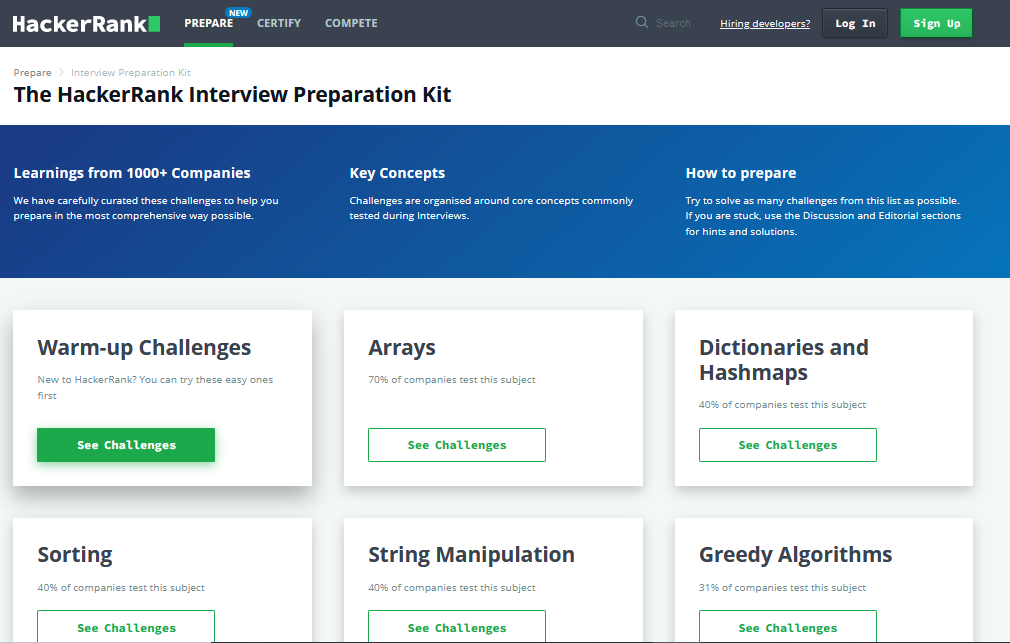Focus the Search input field
The width and height of the screenshot is (1010, 643).
(673, 23)
